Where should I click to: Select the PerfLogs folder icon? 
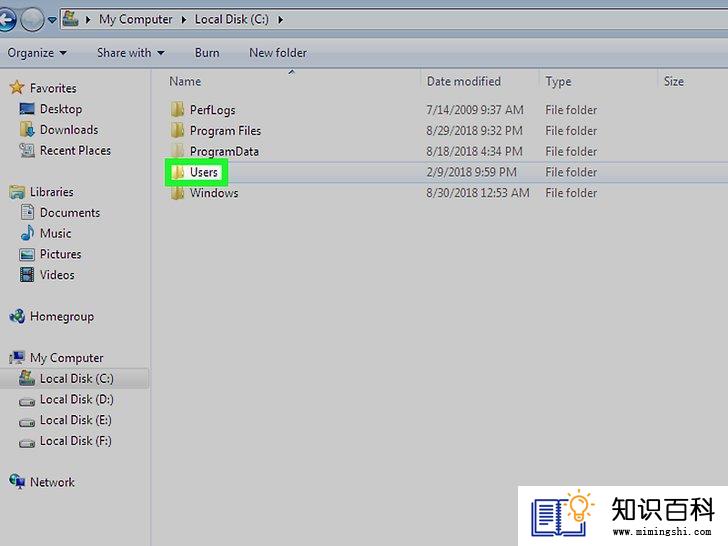pyautogui.click(x=177, y=110)
